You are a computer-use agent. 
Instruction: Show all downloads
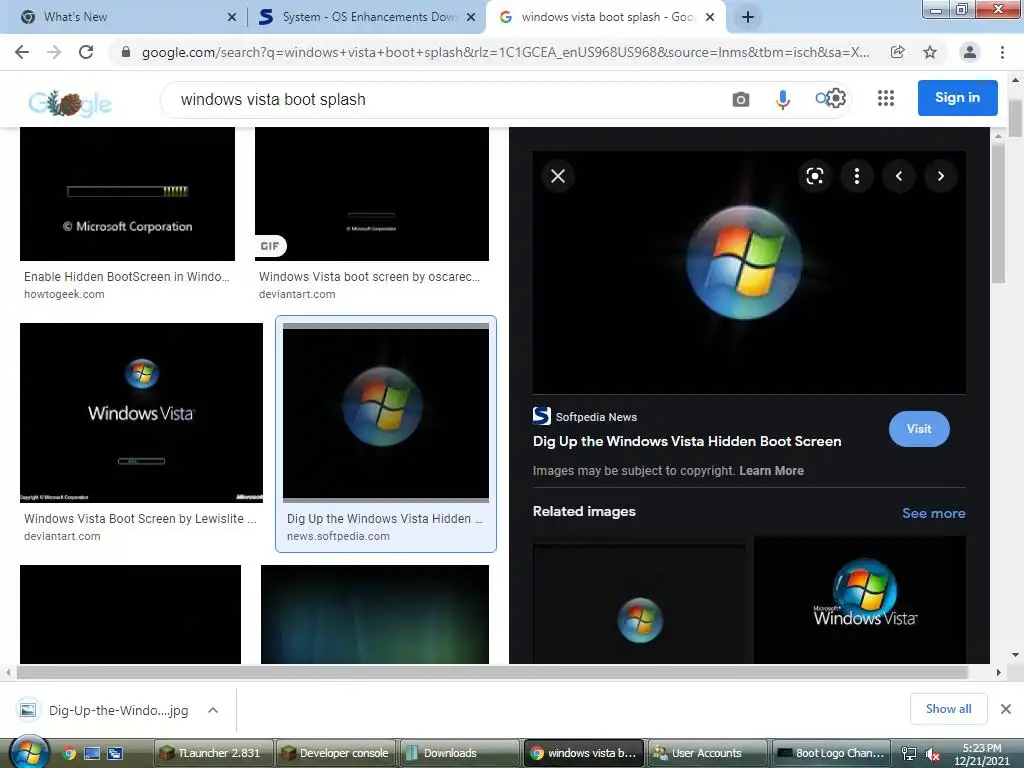point(948,709)
